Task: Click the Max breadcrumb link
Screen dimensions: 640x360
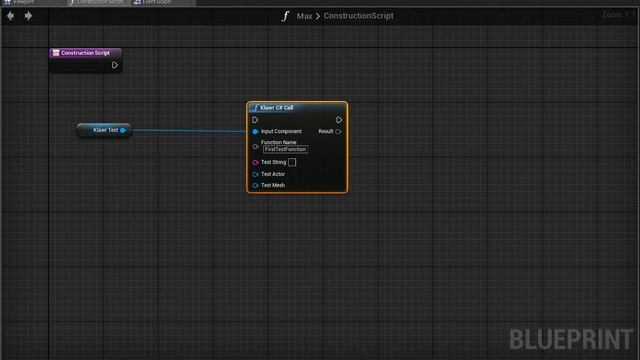Action: (304, 16)
